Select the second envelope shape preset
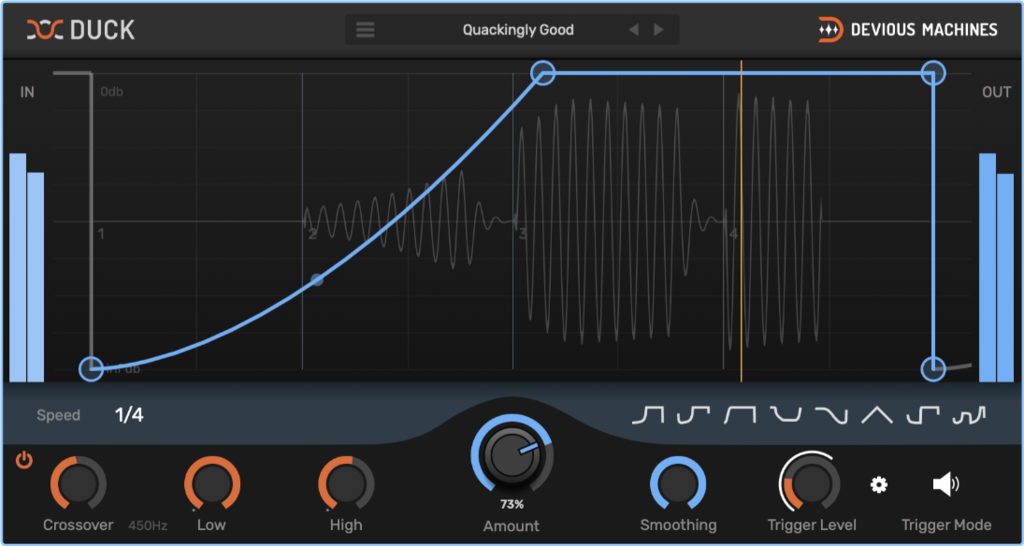This screenshot has height=546, width=1024. 694,415
